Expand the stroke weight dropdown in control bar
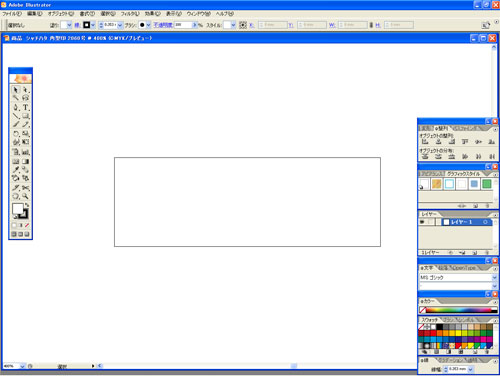500x376 pixels. 120,25
